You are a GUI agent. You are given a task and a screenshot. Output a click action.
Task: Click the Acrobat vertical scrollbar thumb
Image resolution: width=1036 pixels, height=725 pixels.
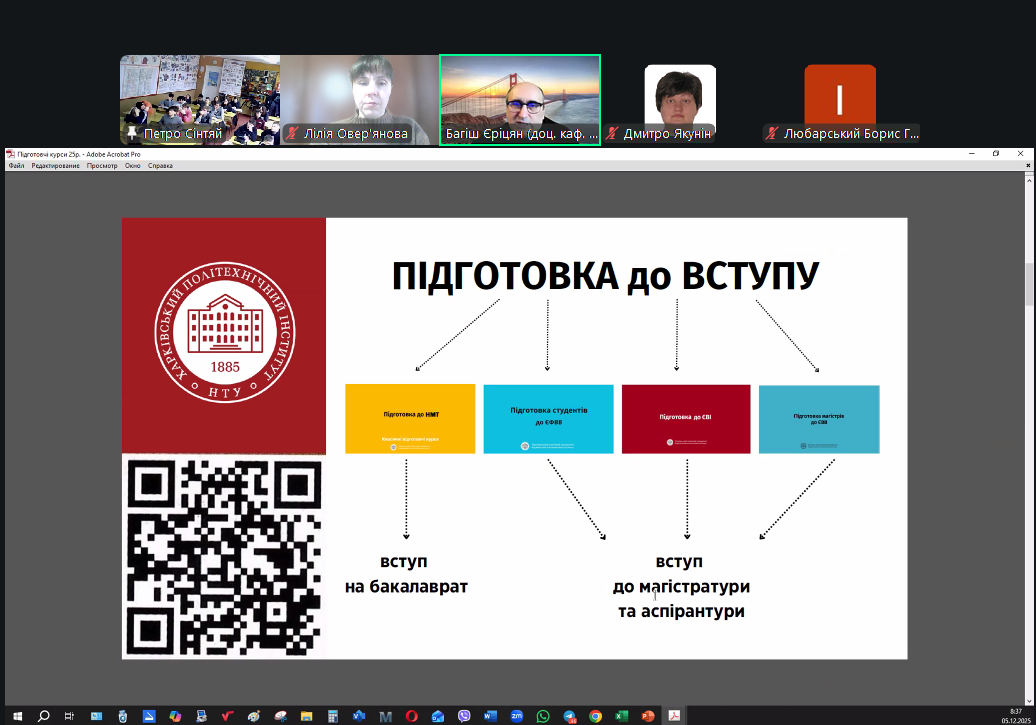(1030, 285)
